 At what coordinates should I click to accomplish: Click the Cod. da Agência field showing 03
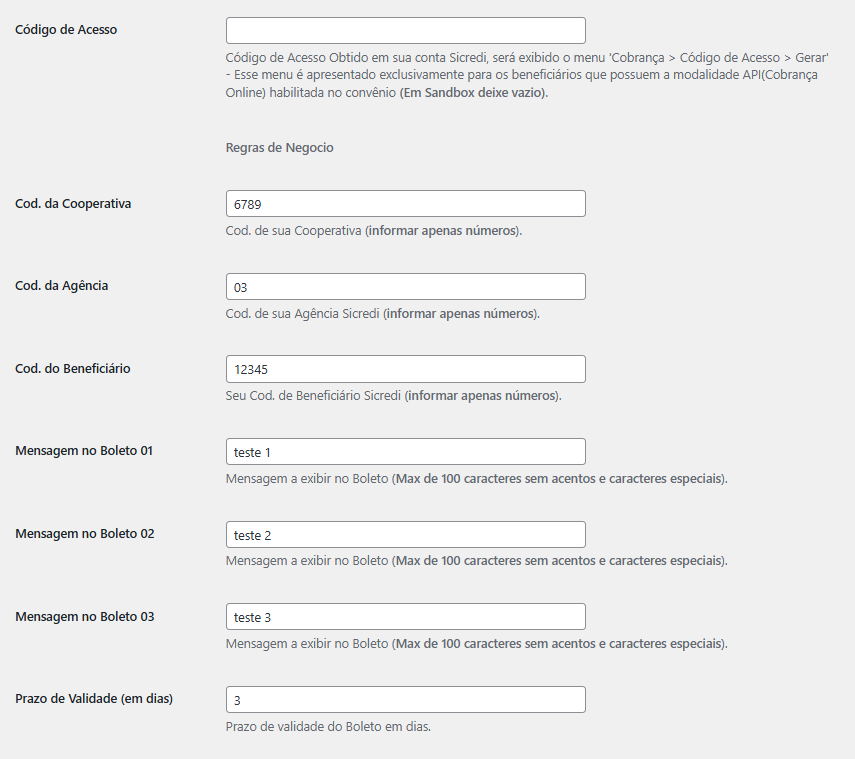[405, 287]
